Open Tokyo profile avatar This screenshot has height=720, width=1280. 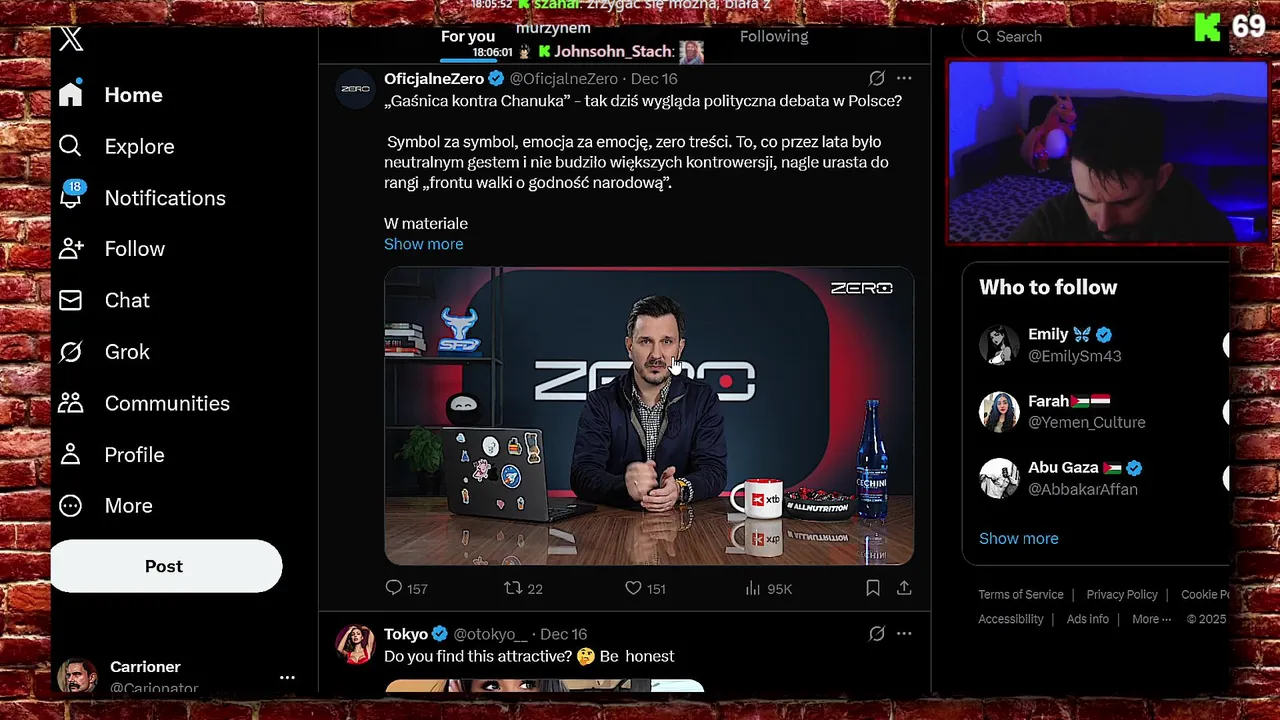click(x=355, y=645)
